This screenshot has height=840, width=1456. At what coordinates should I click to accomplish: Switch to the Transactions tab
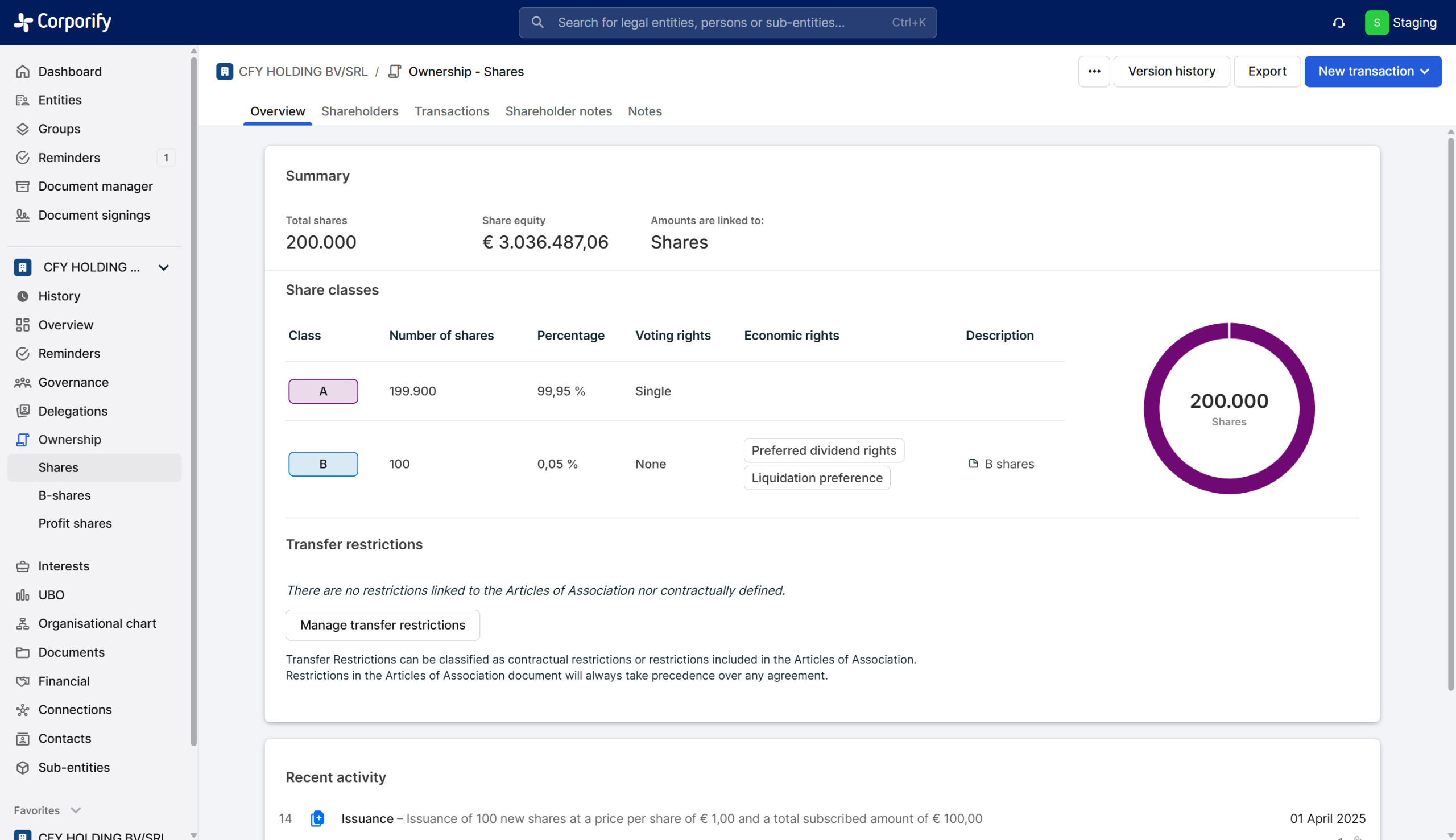pyautogui.click(x=451, y=111)
